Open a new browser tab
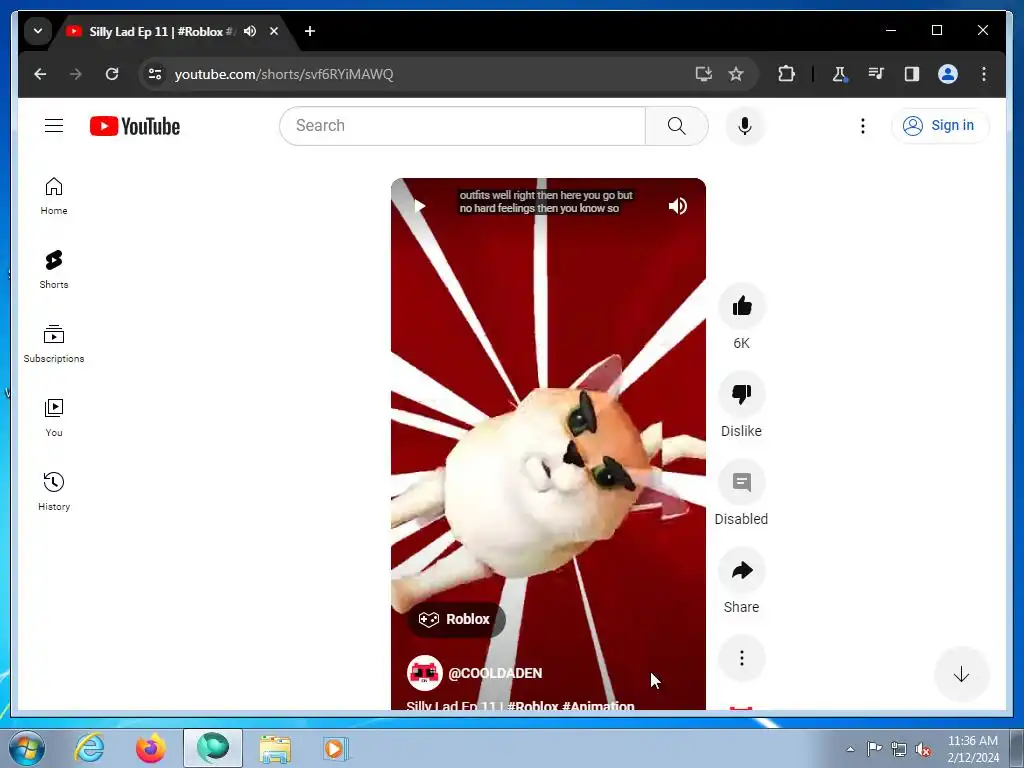1024x768 pixels. [x=310, y=31]
